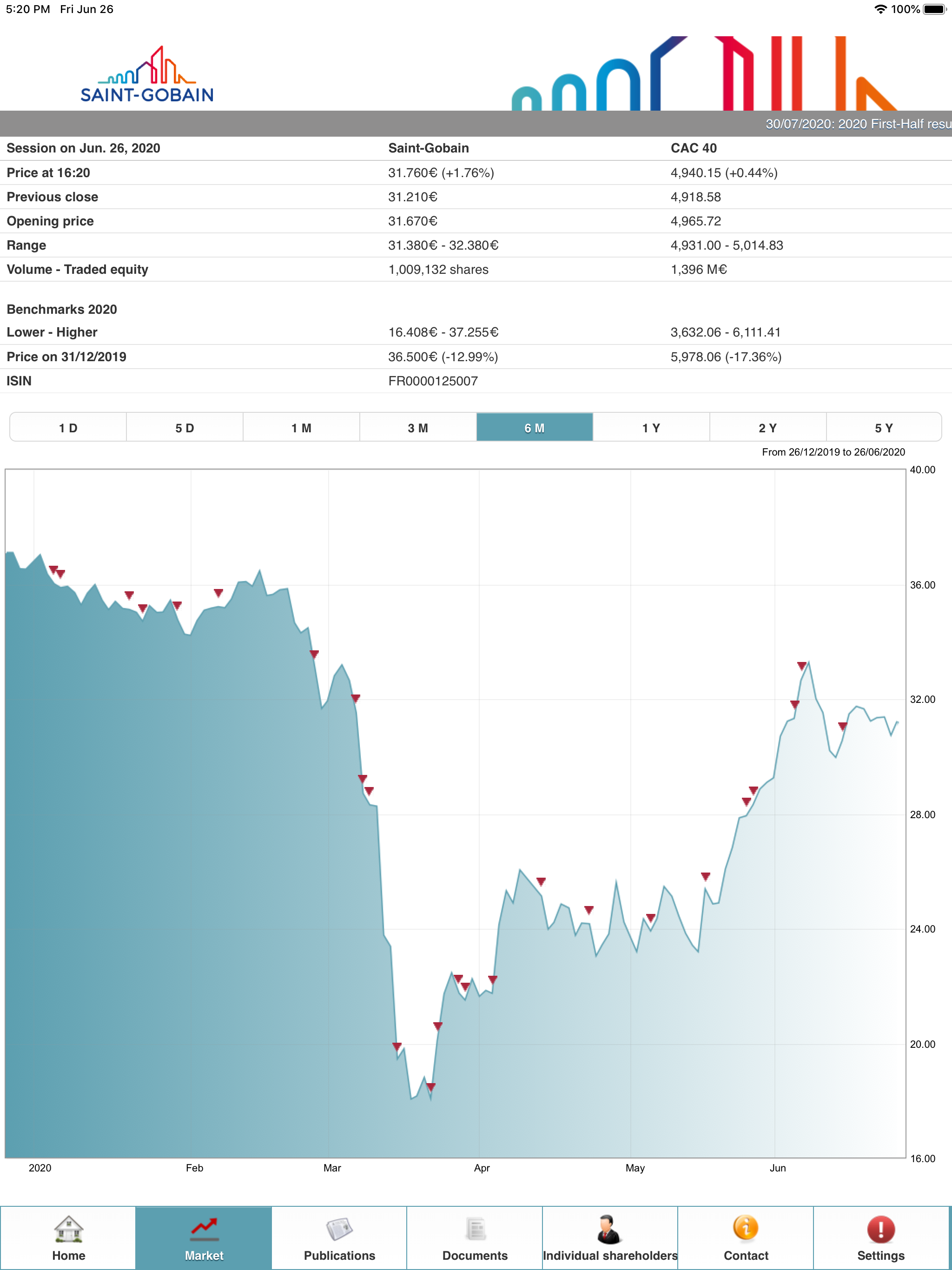Screen dimensions: 952x1270
Task: Tap the CAC 40 value 5,978.06 (-17.36%)
Action: tap(726, 357)
